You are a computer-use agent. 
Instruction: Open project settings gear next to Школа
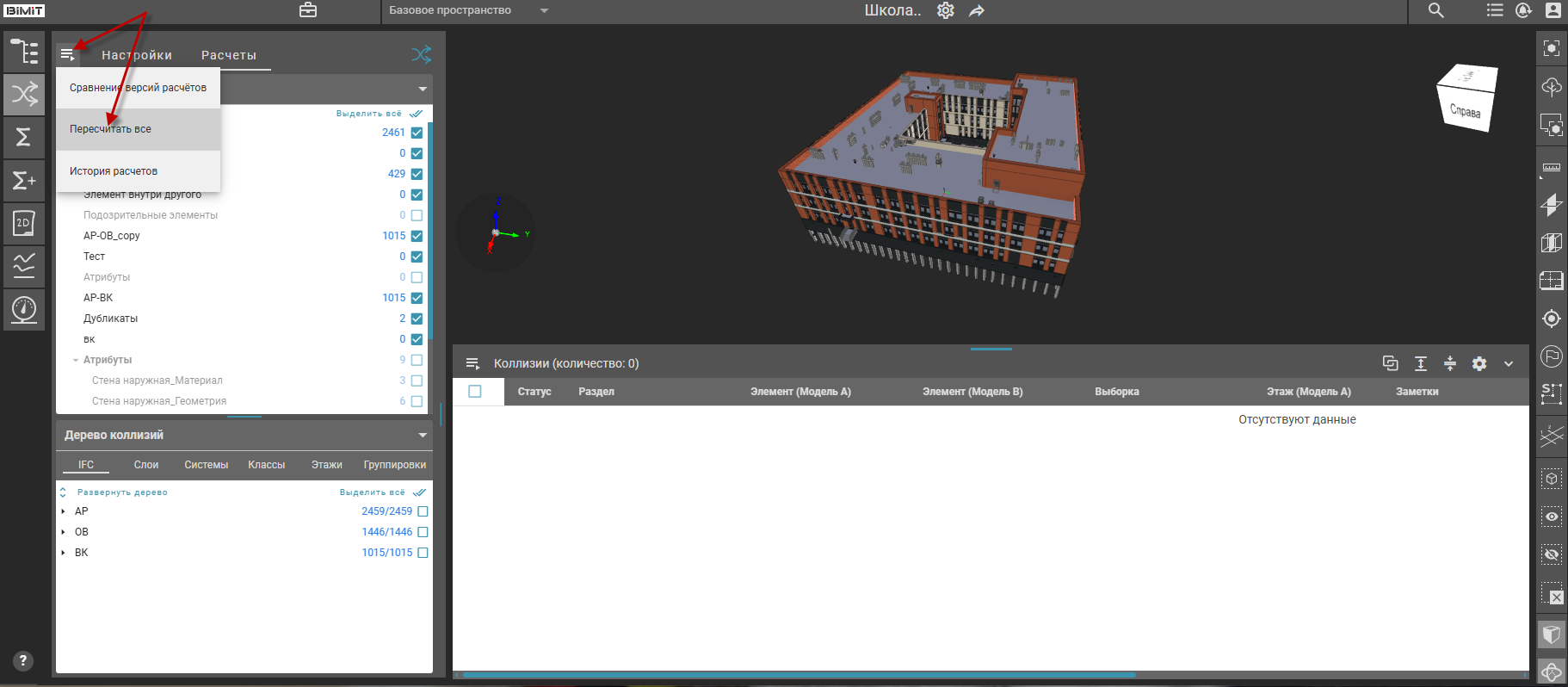point(945,10)
